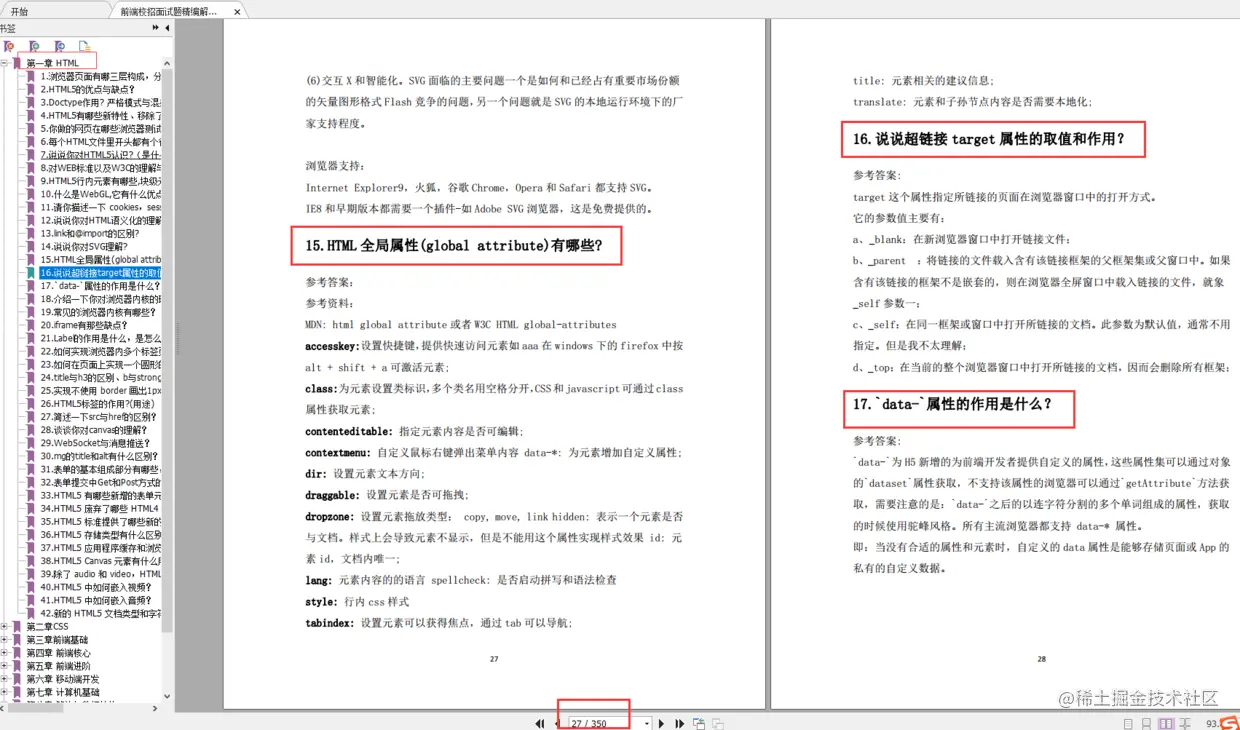Viewport: 1240px width, 730px height.
Task: Expand the 第四章 前端核心 bookmark node
Action: point(5,653)
